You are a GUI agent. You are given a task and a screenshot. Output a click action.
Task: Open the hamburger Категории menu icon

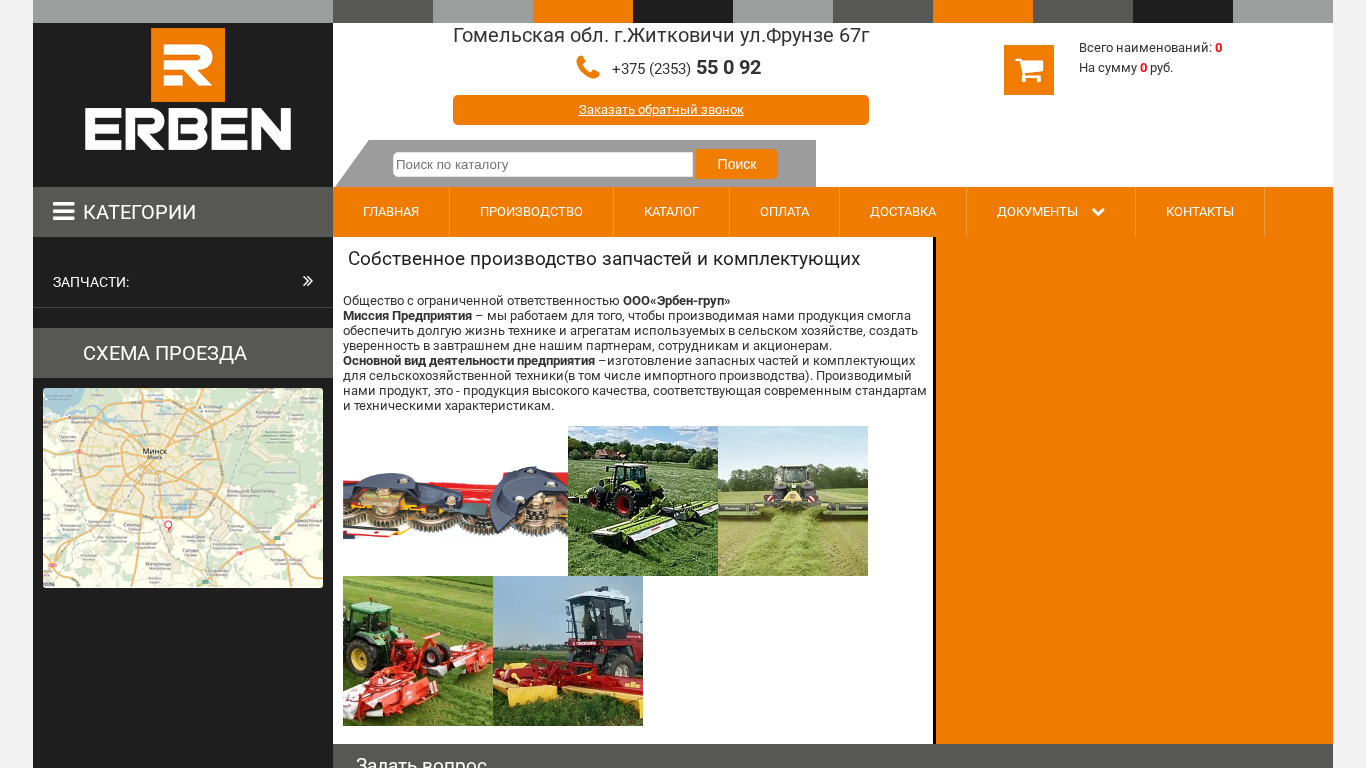coord(64,212)
